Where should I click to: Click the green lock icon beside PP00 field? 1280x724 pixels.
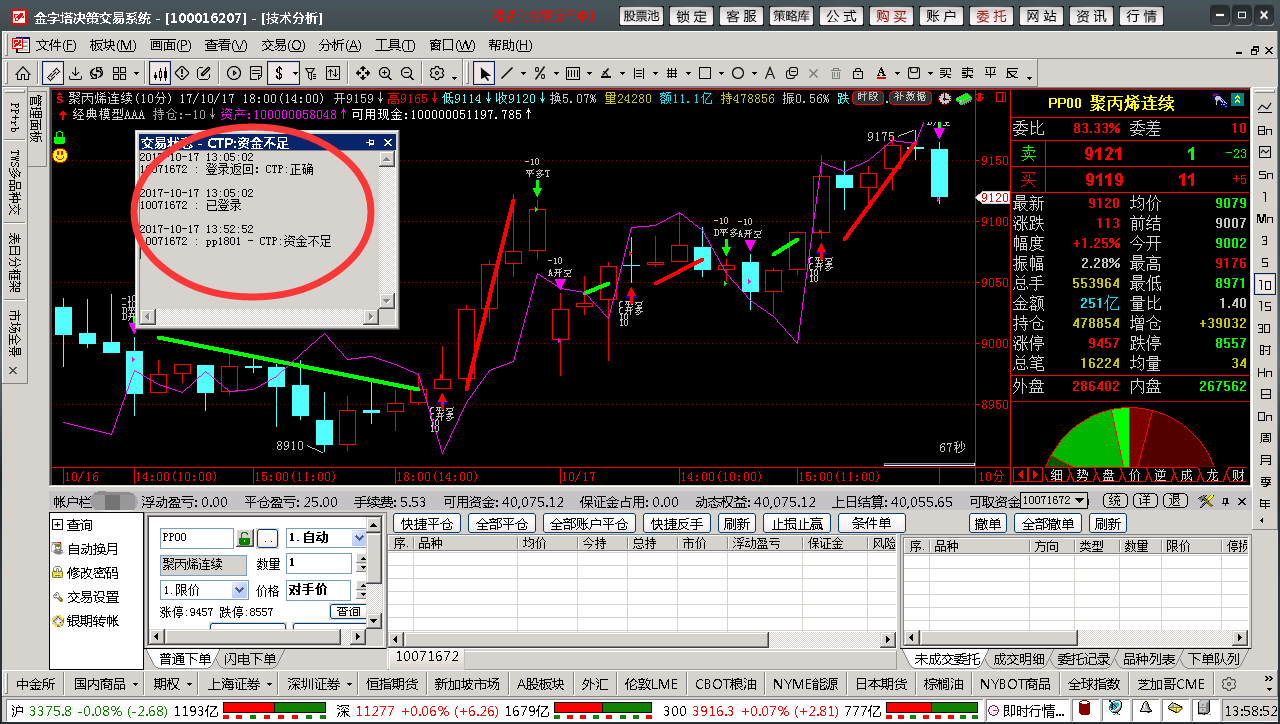244,538
